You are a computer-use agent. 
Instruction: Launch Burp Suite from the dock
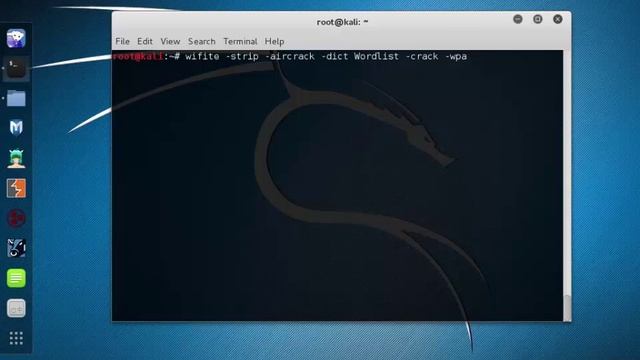click(x=16, y=188)
